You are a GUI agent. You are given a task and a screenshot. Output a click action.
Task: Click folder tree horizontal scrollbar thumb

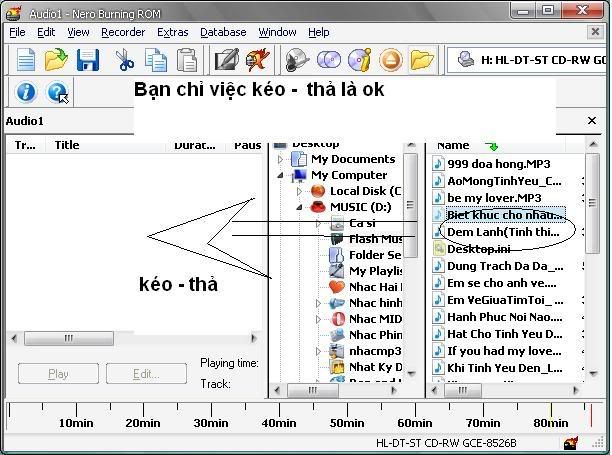[x=312, y=390]
